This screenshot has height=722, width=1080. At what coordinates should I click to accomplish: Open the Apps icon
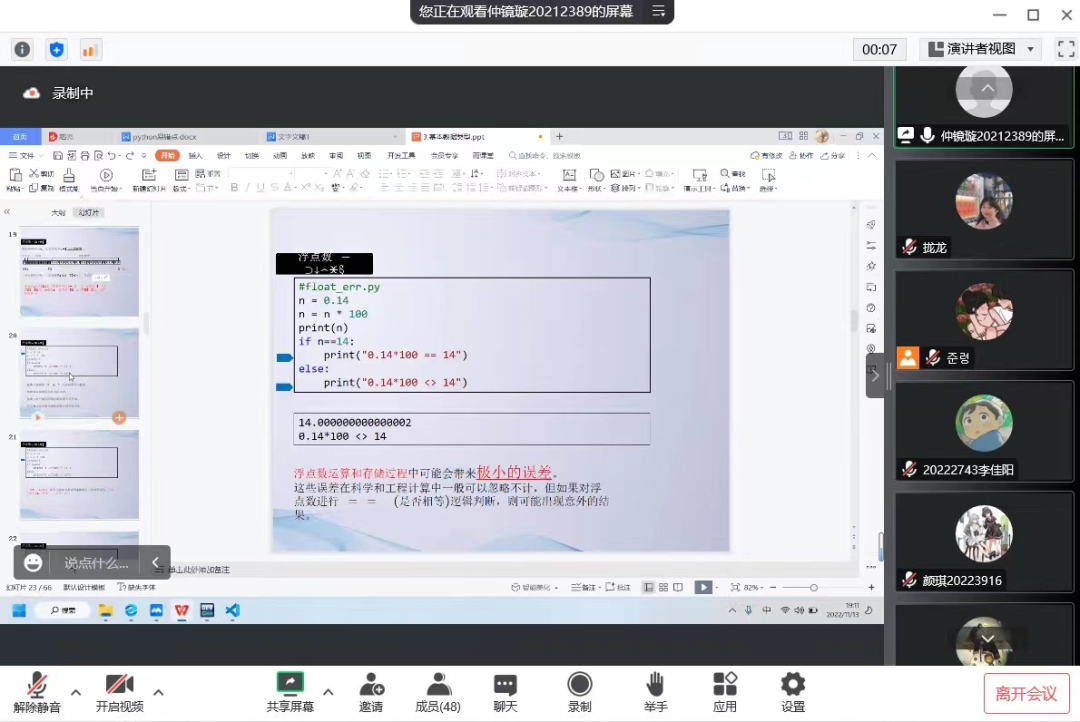(725, 692)
